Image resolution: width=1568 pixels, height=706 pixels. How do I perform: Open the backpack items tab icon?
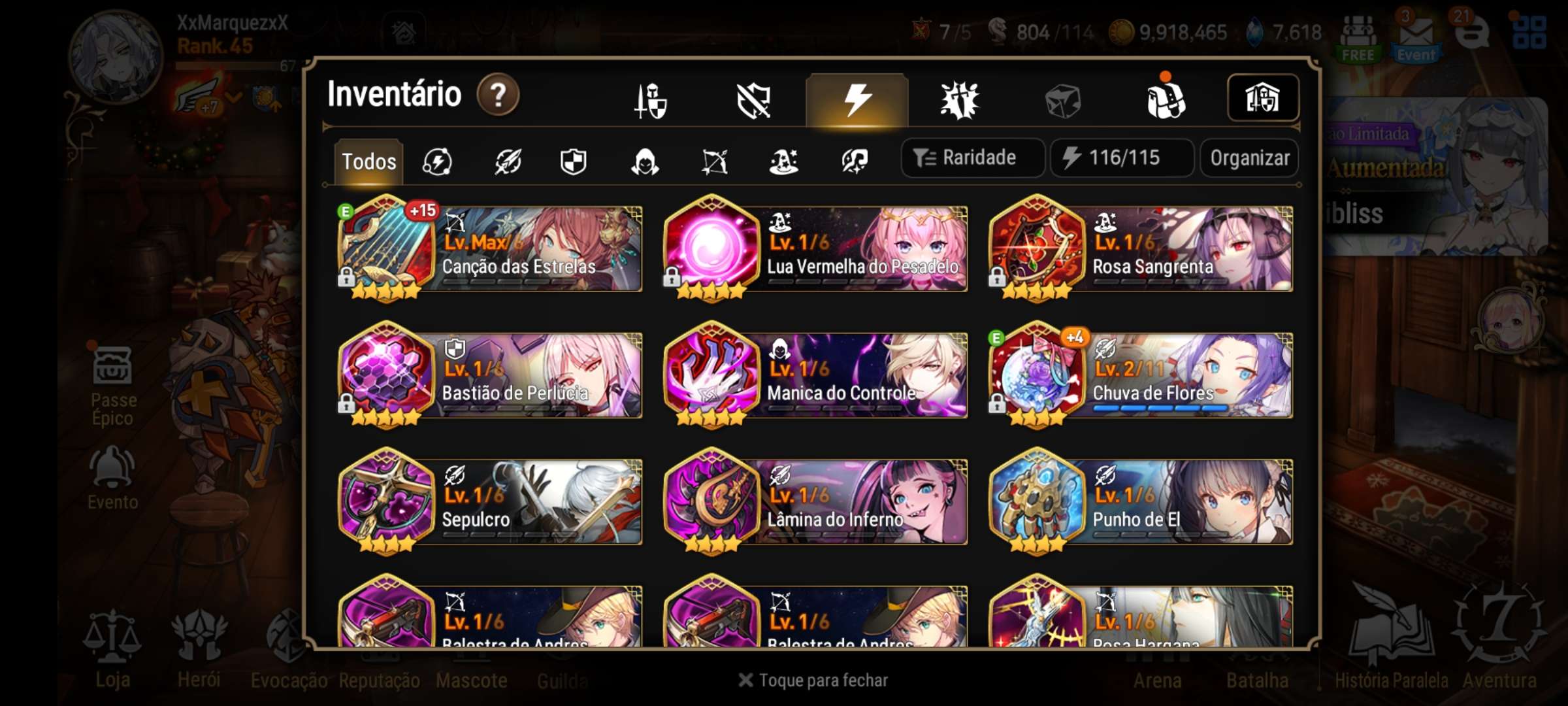pyautogui.click(x=1166, y=99)
